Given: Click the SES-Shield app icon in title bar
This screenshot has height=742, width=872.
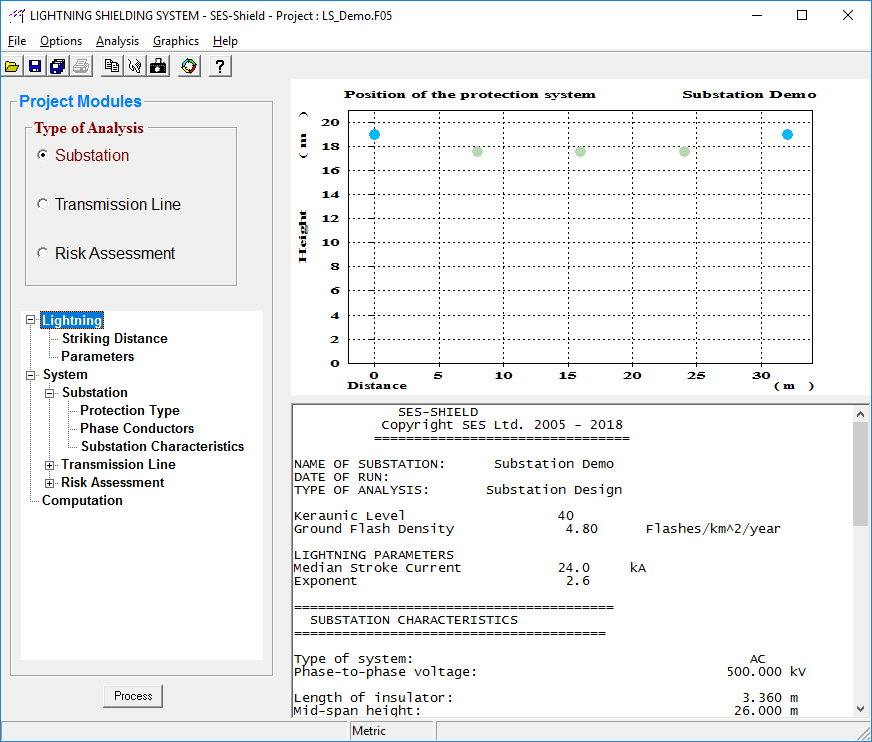Looking at the screenshot, I should tap(17, 16).
